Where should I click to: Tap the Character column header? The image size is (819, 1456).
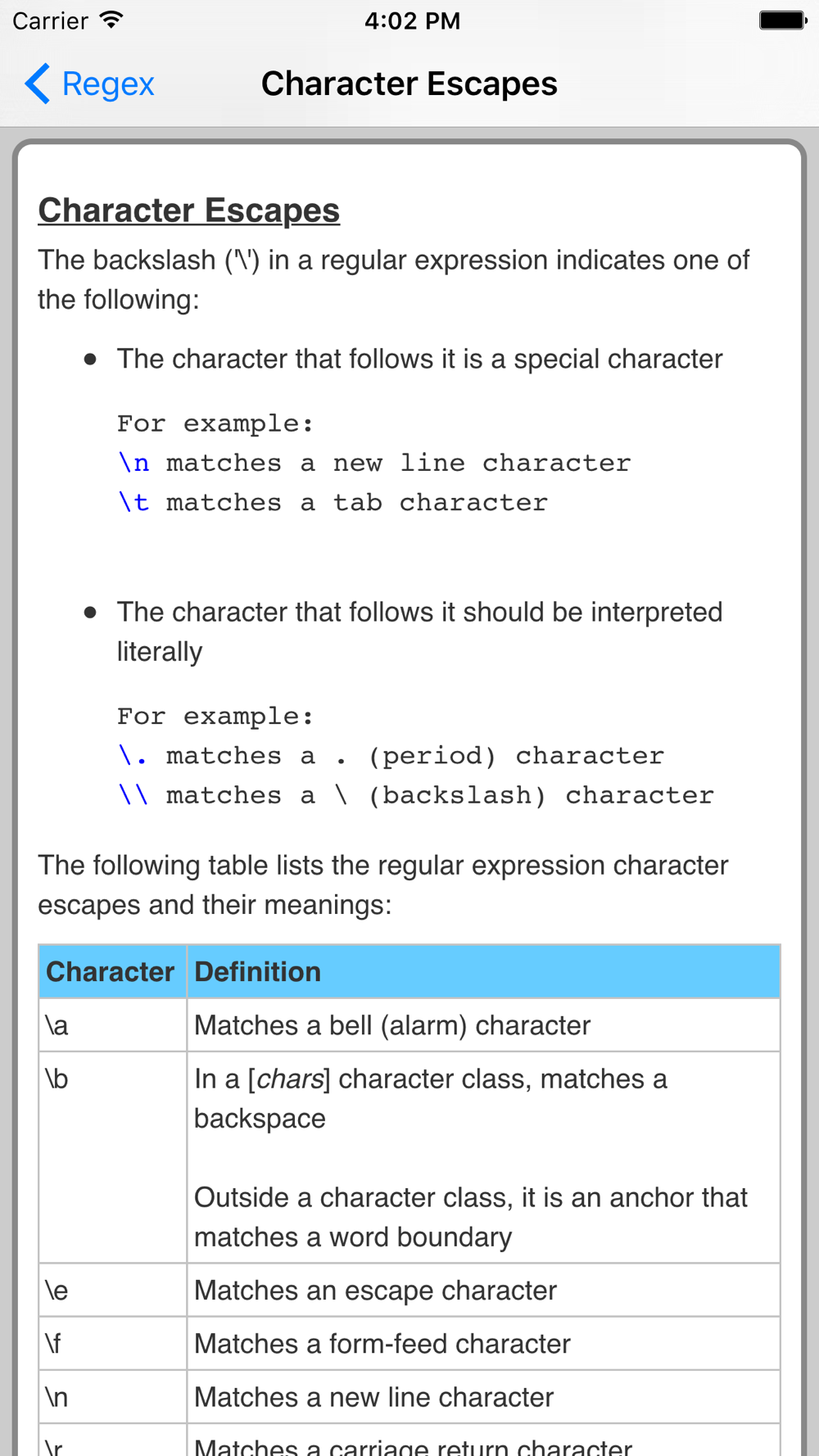pyautogui.click(x=113, y=971)
